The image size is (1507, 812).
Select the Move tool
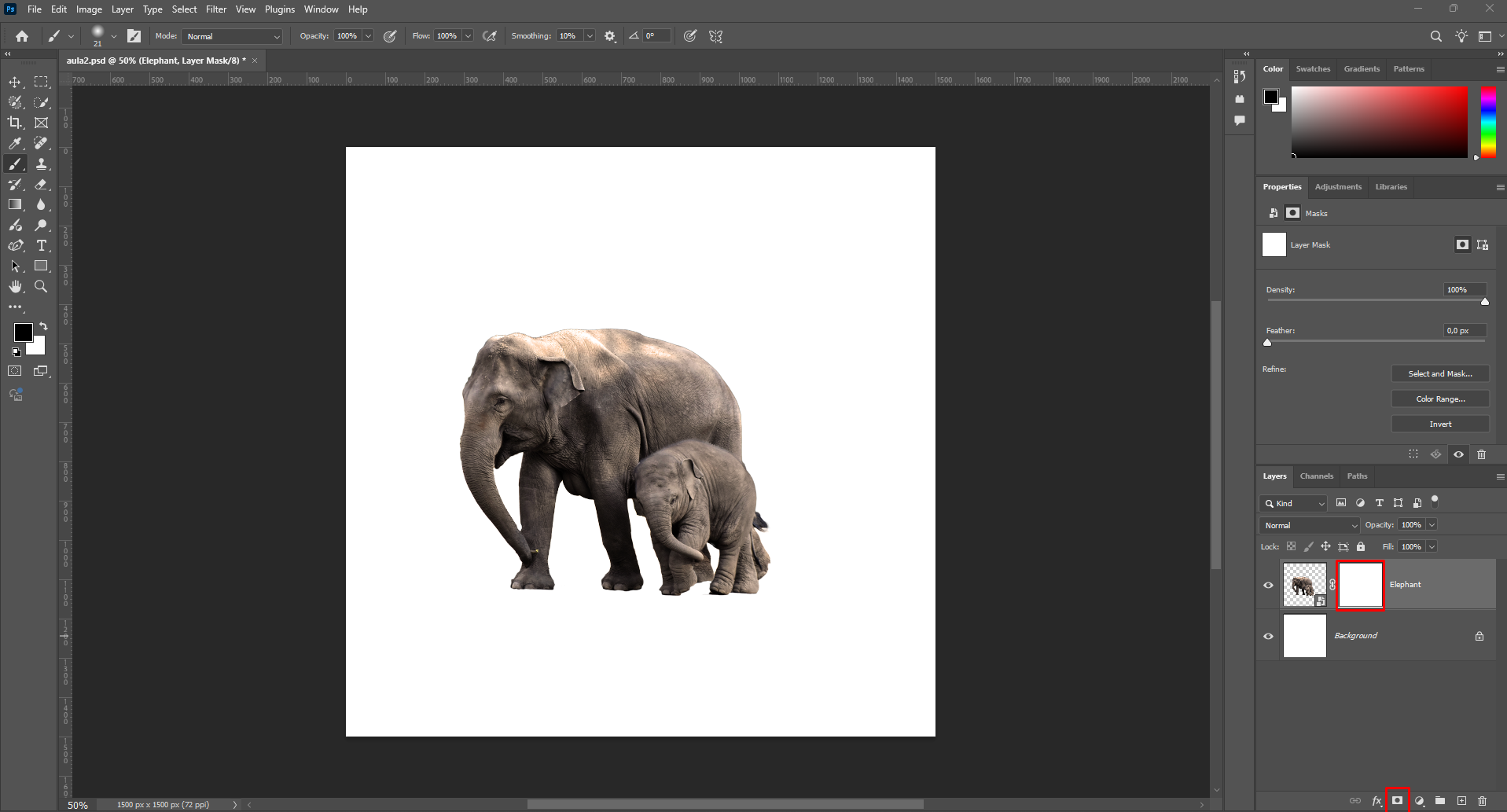[15, 82]
